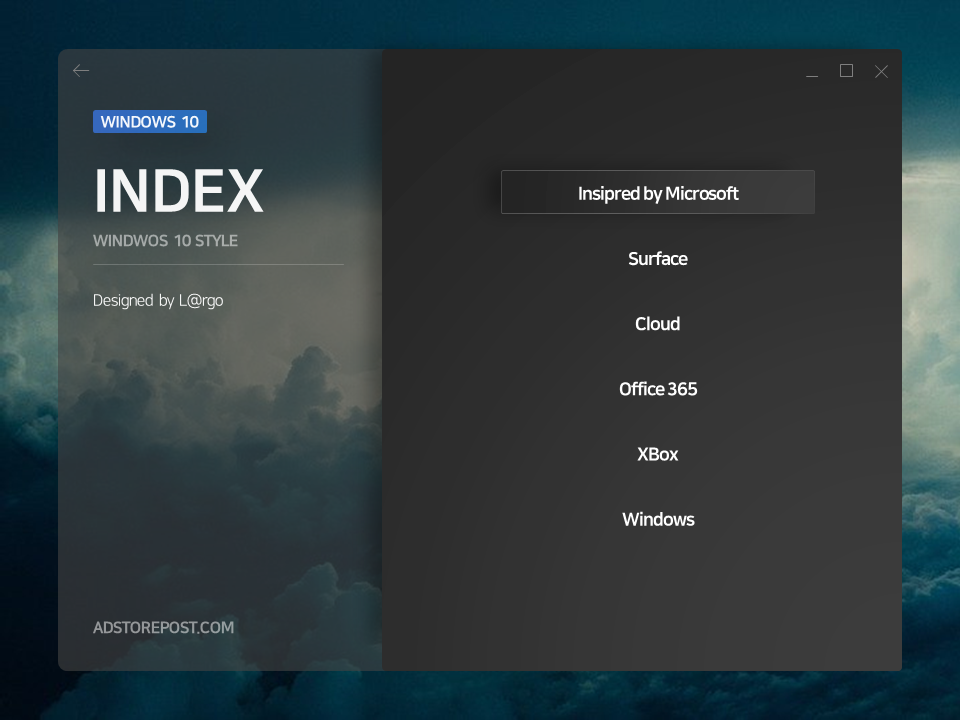960x720 pixels.
Task: Minimize the window
Action: [812, 75]
